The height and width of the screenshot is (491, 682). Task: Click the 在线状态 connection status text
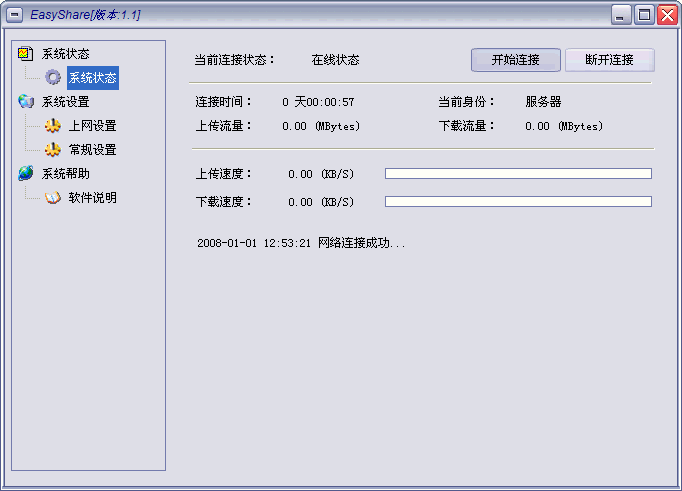(x=335, y=60)
